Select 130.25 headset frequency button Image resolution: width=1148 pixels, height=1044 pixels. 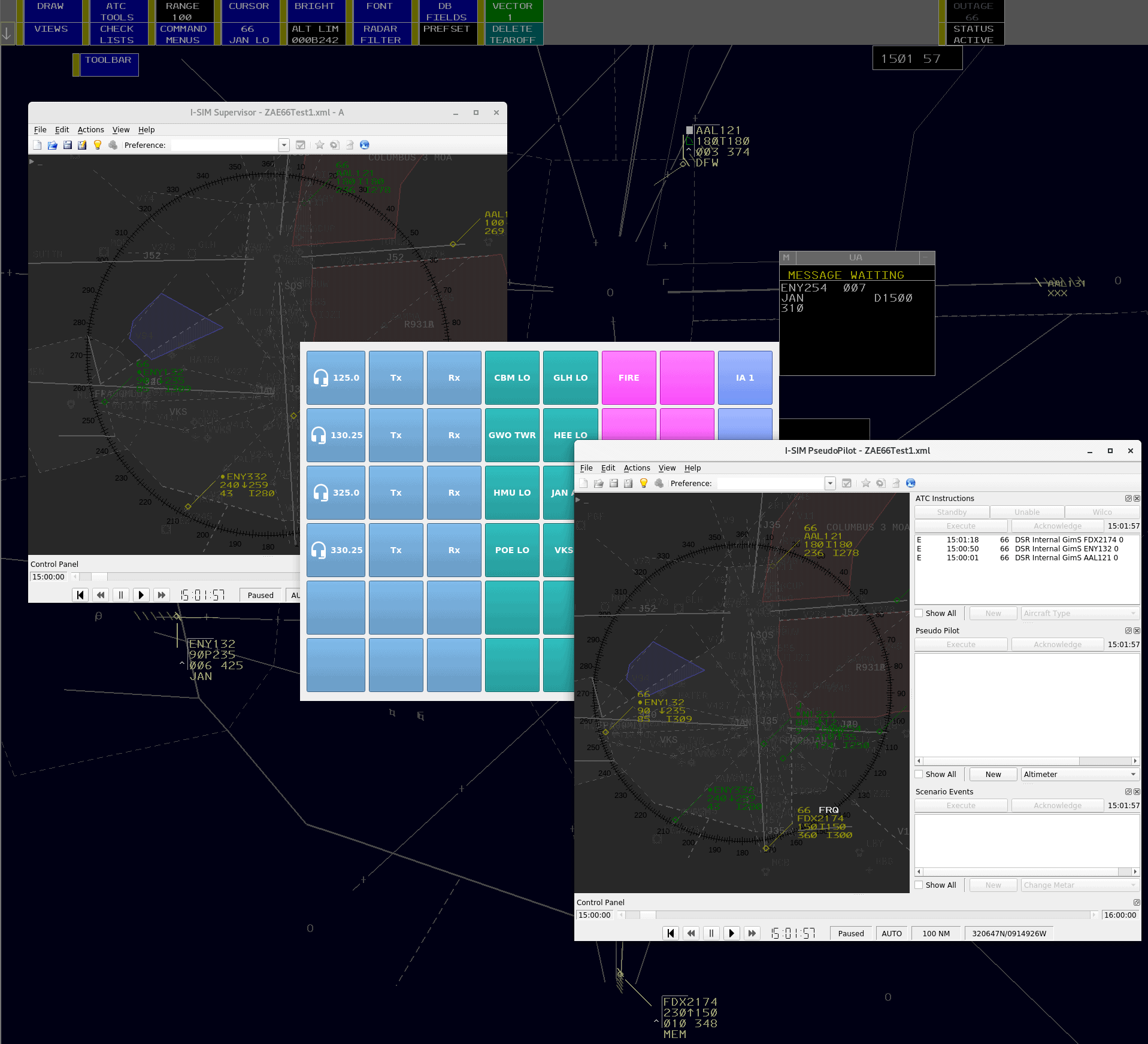click(x=336, y=435)
